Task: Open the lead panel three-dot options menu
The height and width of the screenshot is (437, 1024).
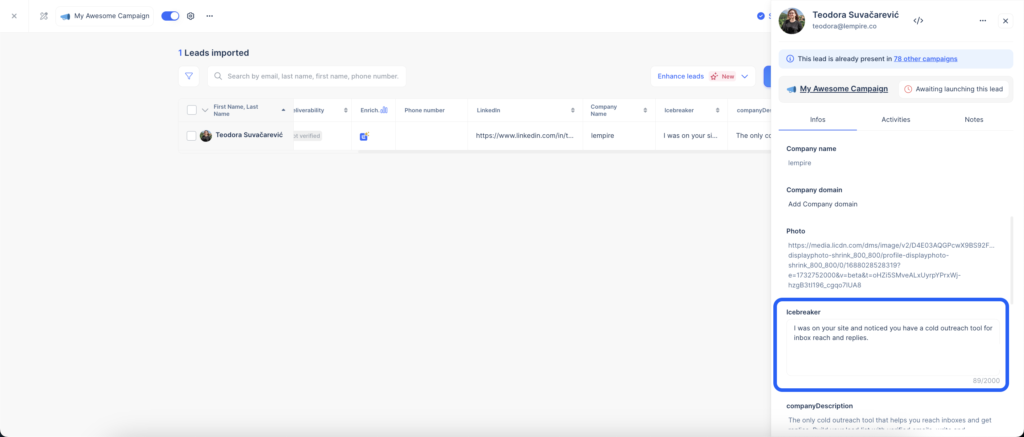Action: [983, 20]
